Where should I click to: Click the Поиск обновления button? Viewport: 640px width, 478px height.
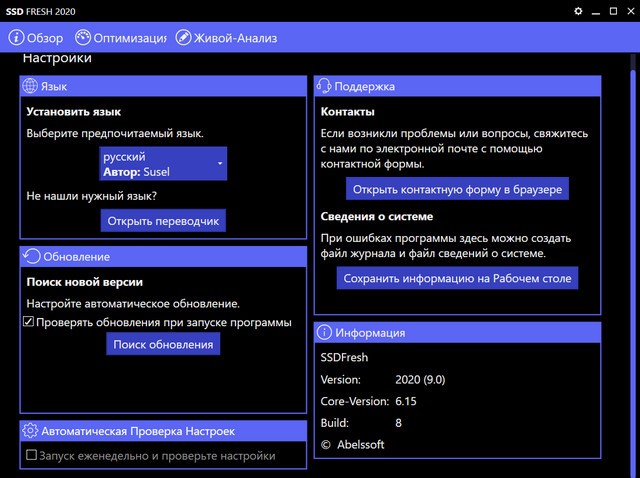coord(163,344)
